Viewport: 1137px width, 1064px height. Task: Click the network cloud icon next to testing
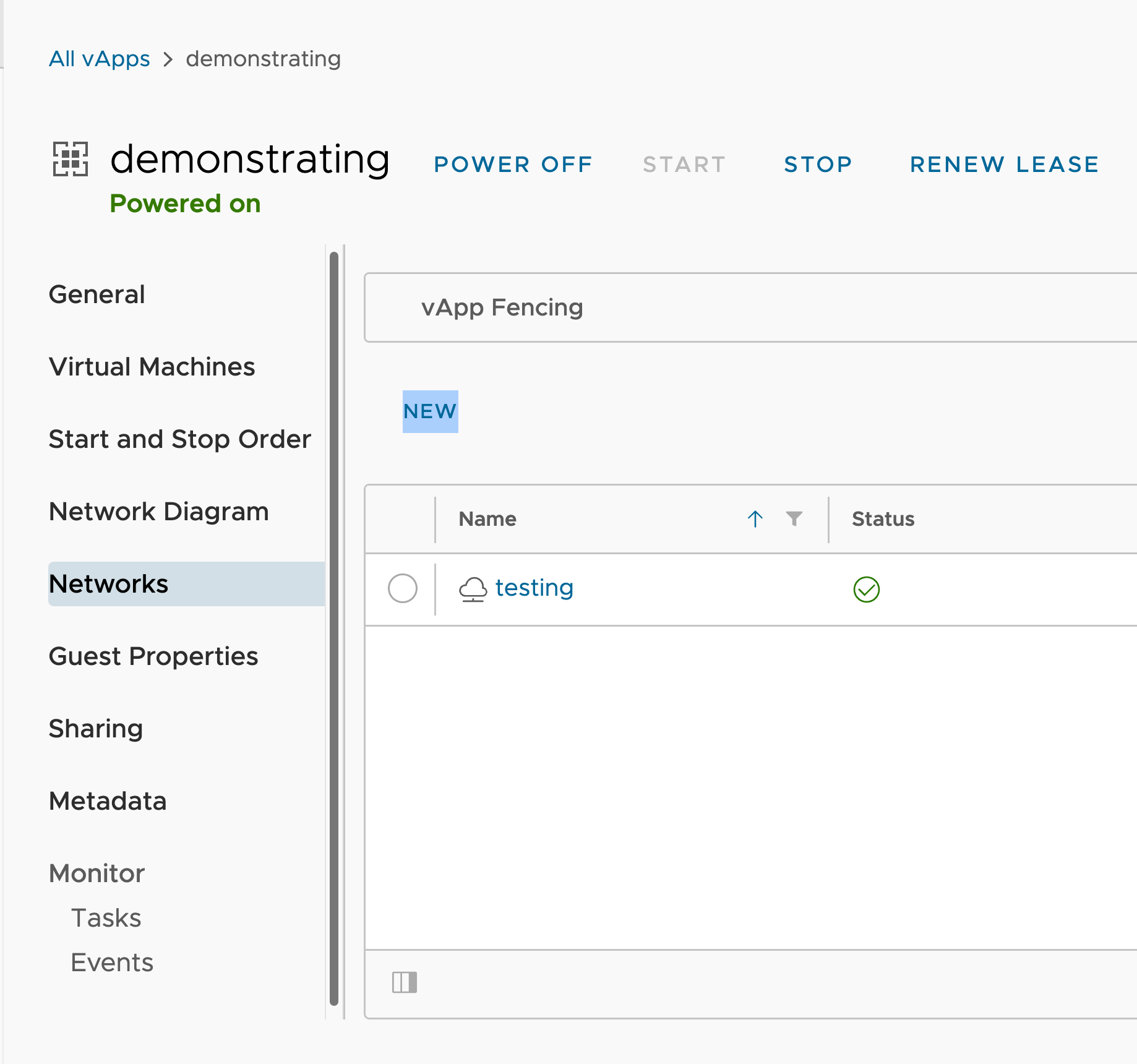[473, 589]
